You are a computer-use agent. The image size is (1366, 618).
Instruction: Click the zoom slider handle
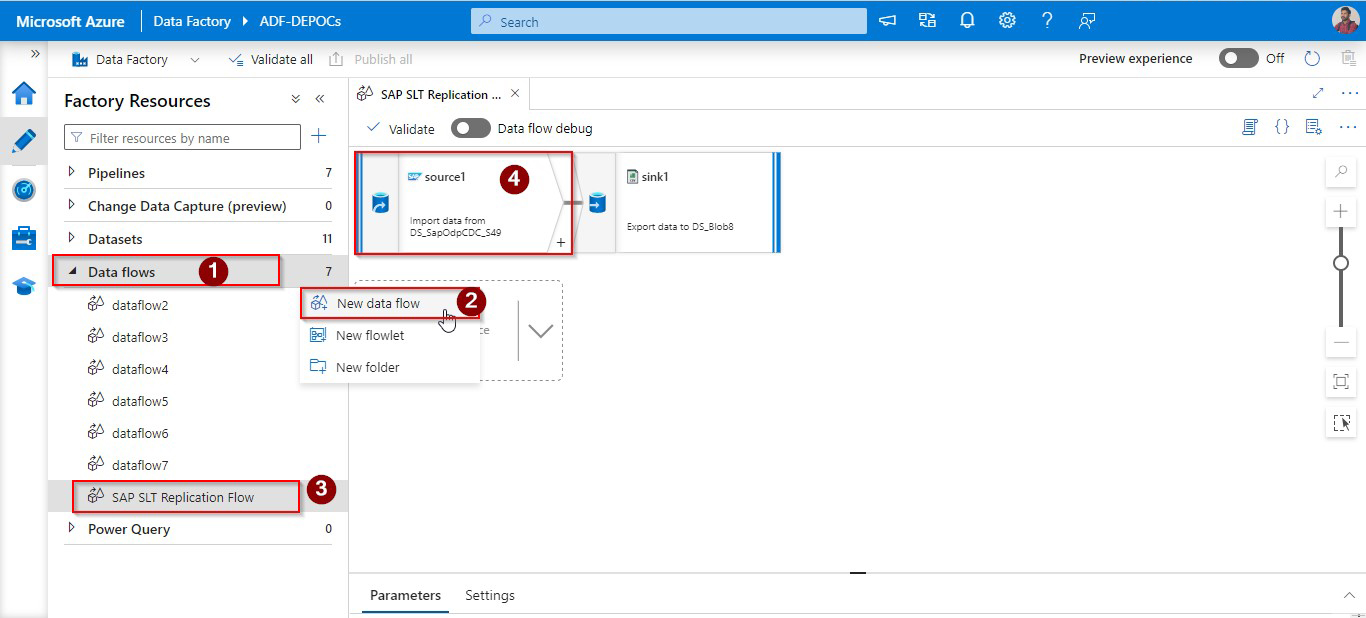click(1341, 263)
